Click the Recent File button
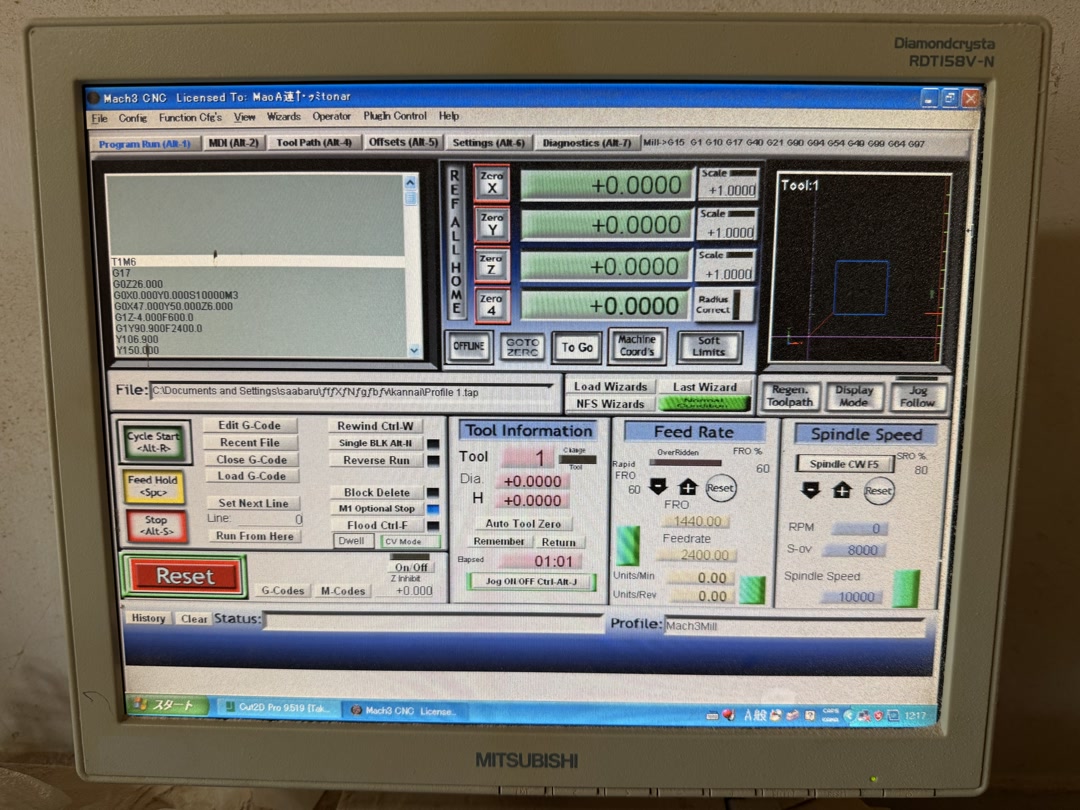The image size is (1080, 810). click(x=249, y=442)
